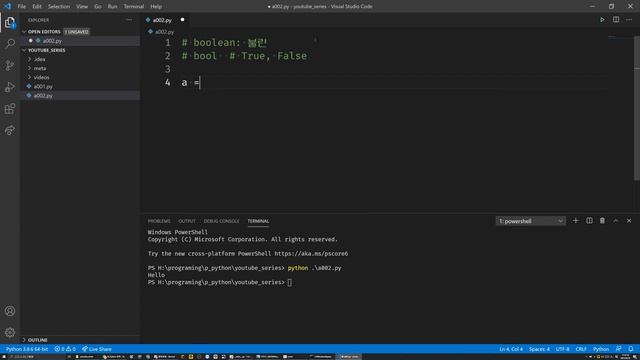Open the Live Share view in activity bar
Screen dimensions: 640x360
click(10, 130)
